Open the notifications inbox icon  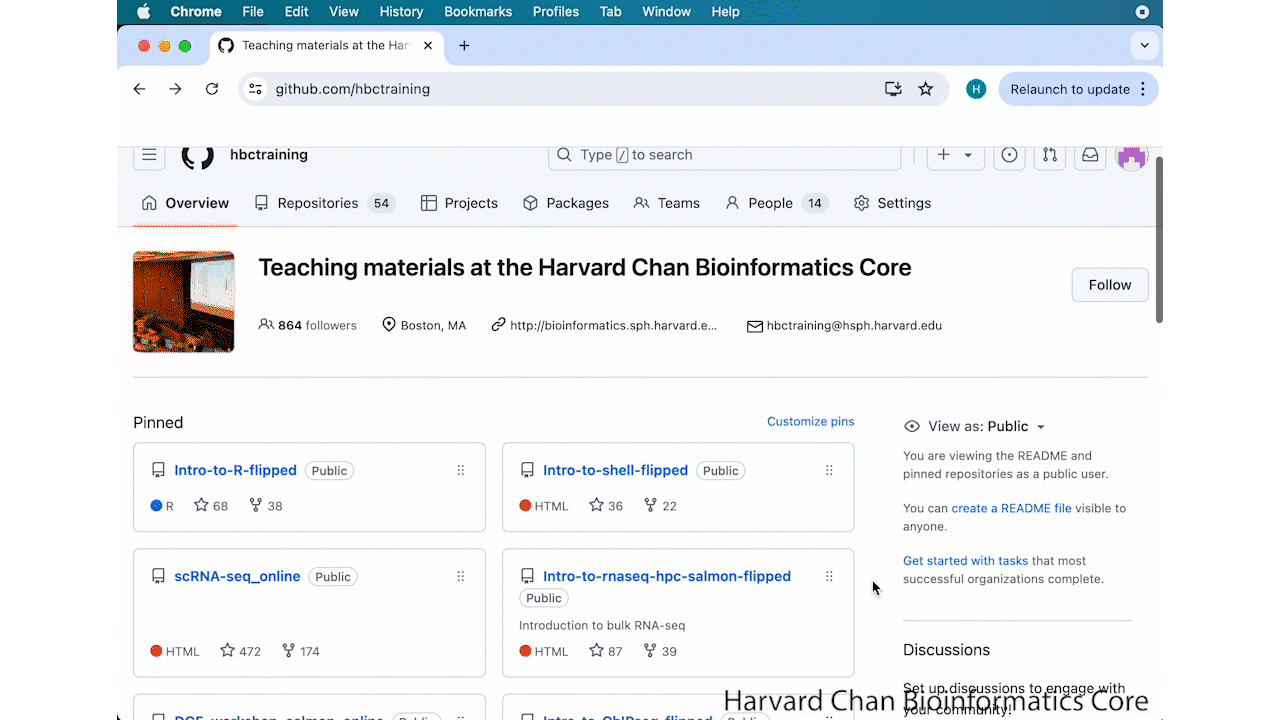pos(1090,155)
